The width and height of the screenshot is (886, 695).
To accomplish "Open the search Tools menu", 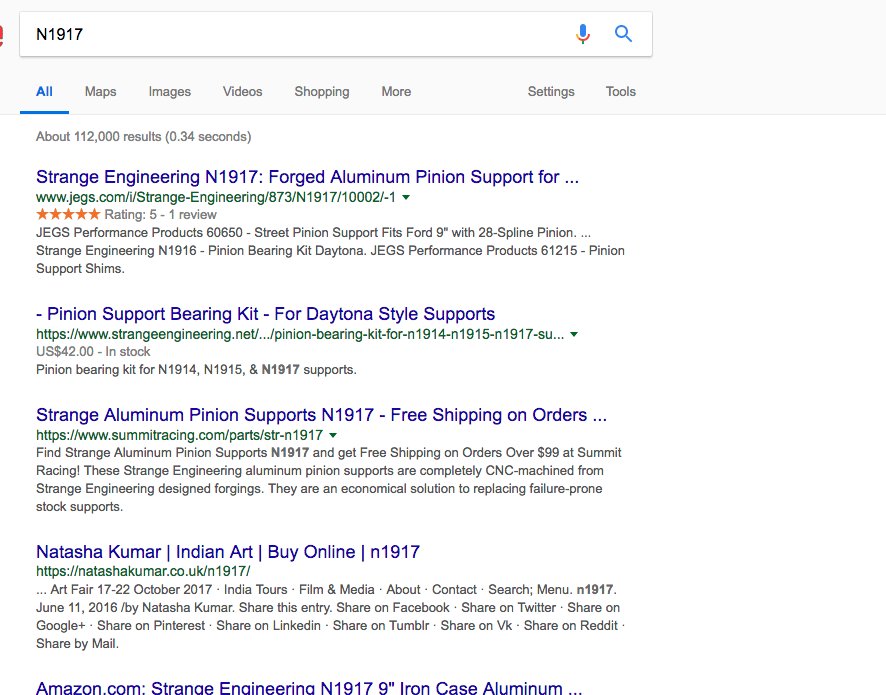I will (x=620, y=92).
